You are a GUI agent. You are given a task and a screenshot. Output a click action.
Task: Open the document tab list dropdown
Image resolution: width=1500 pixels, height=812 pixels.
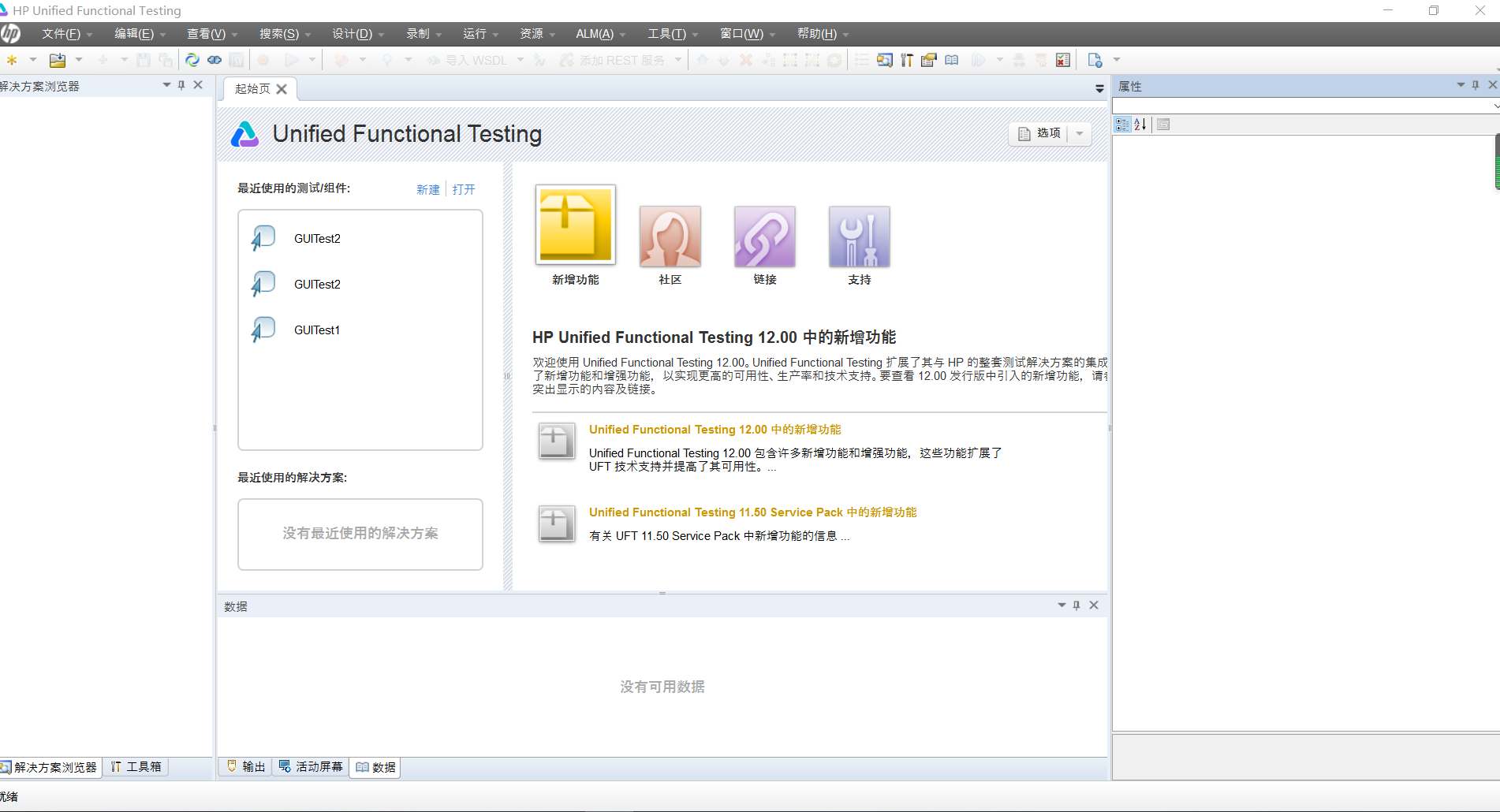(1099, 89)
